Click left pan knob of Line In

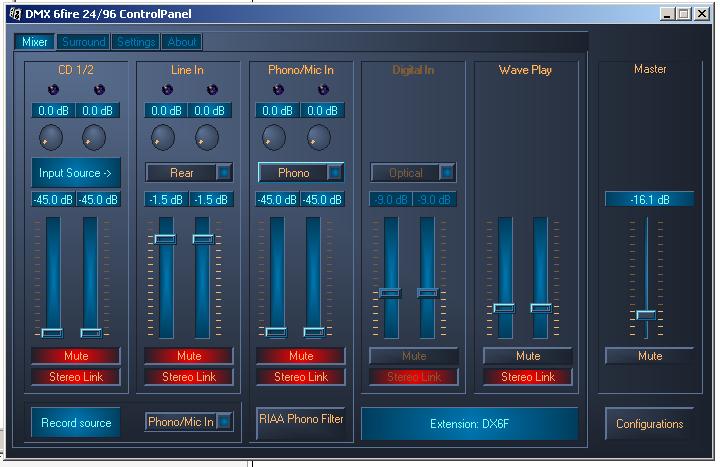(x=163, y=137)
